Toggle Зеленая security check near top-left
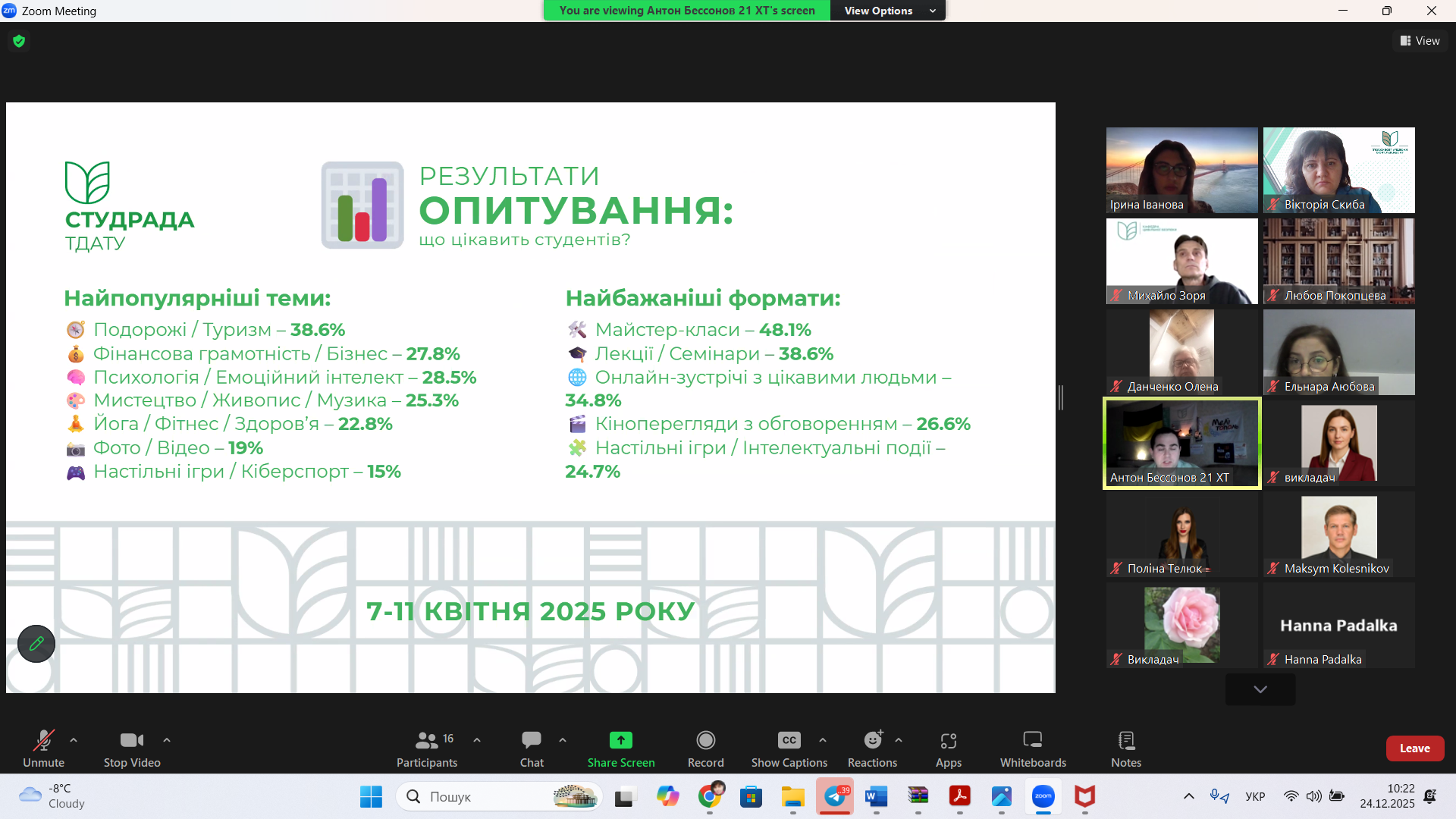1456x819 pixels. [x=18, y=41]
